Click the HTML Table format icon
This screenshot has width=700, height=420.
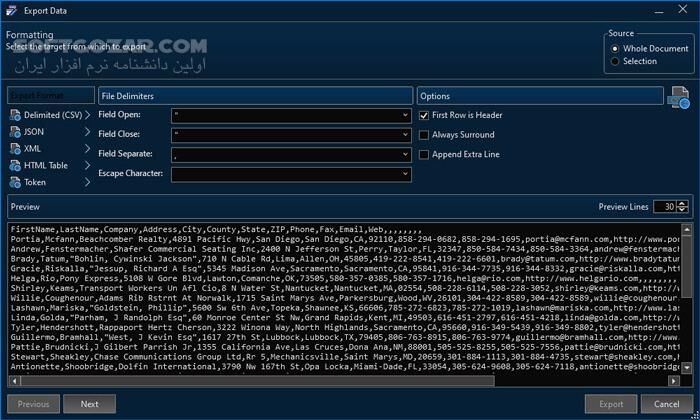pyautogui.click(x=15, y=166)
